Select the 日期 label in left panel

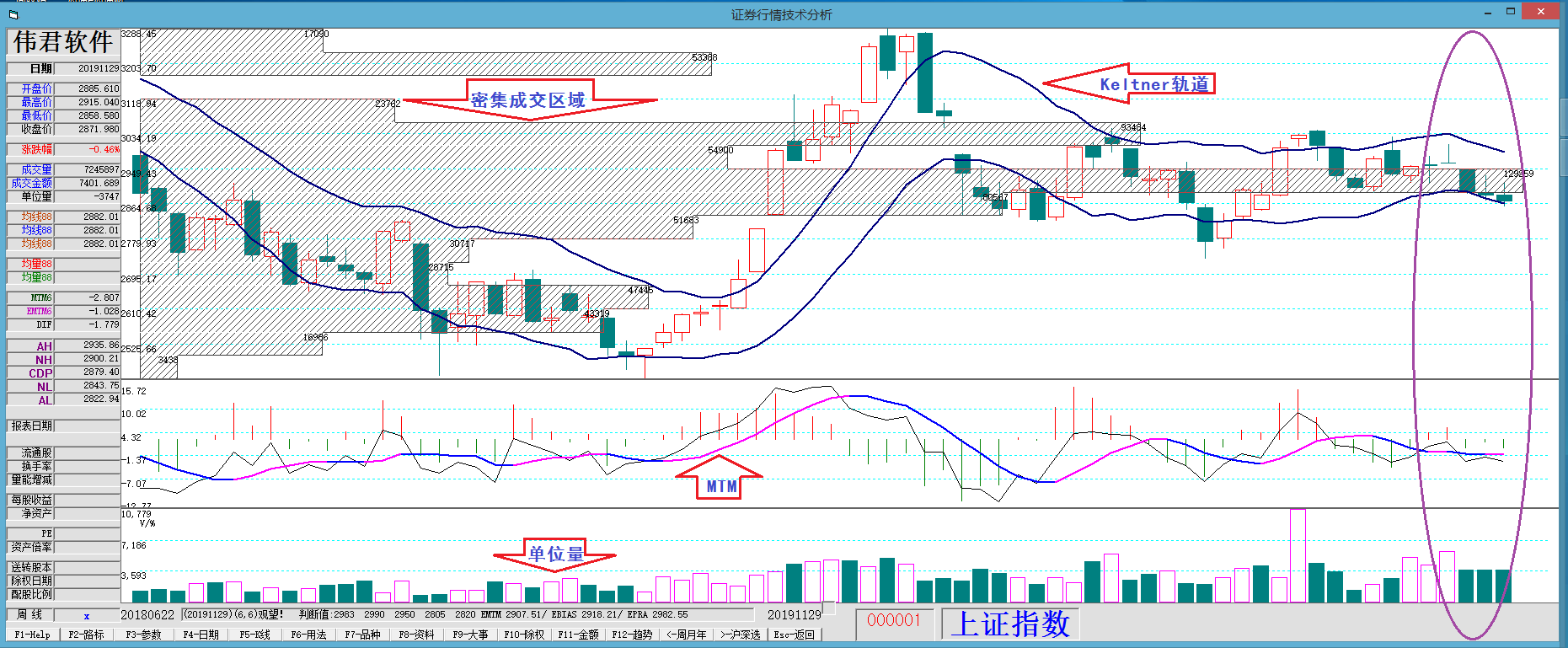click(x=30, y=68)
